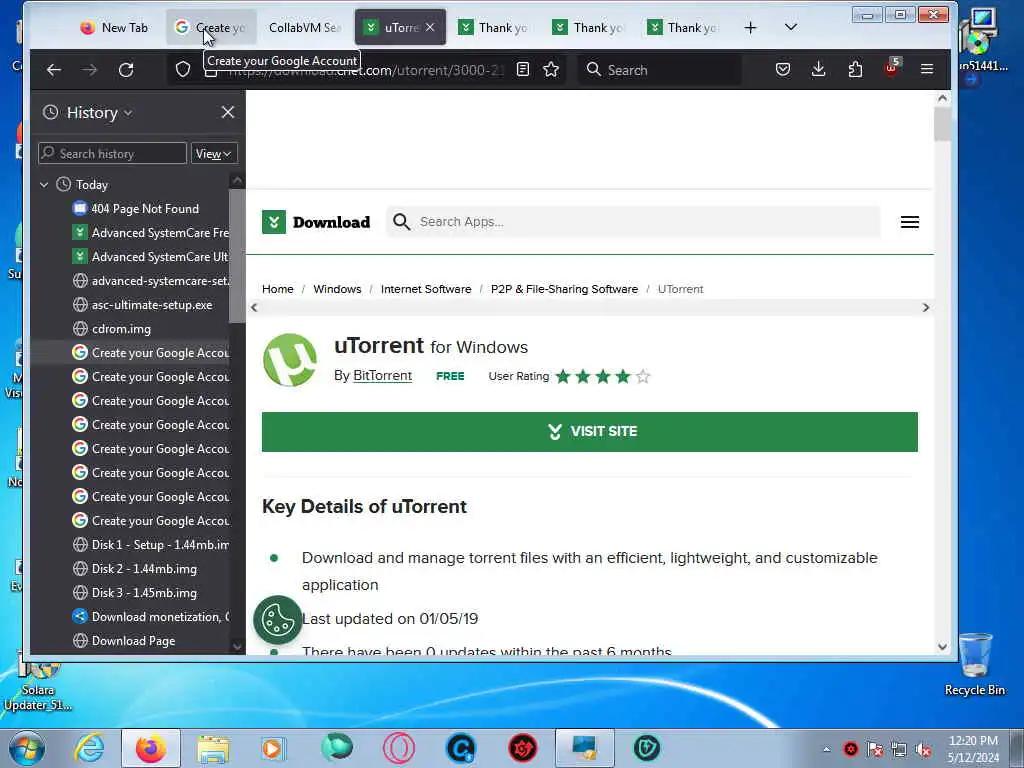Show hidden system tray icons arrow
1024x768 pixels.
point(827,749)
